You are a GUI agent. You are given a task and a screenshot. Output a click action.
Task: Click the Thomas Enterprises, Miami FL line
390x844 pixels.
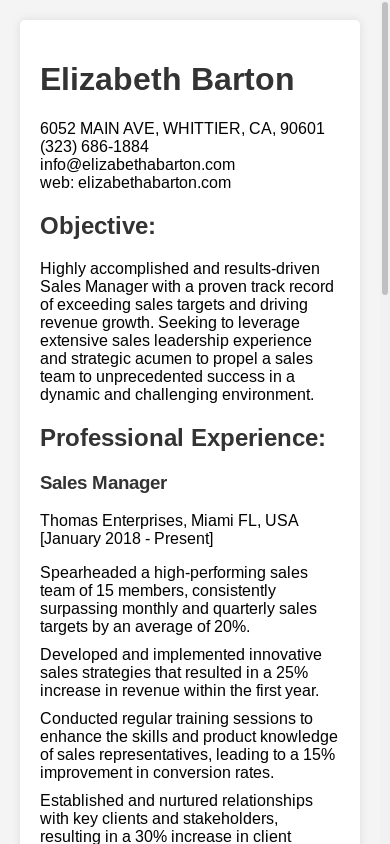pos(169,521)
